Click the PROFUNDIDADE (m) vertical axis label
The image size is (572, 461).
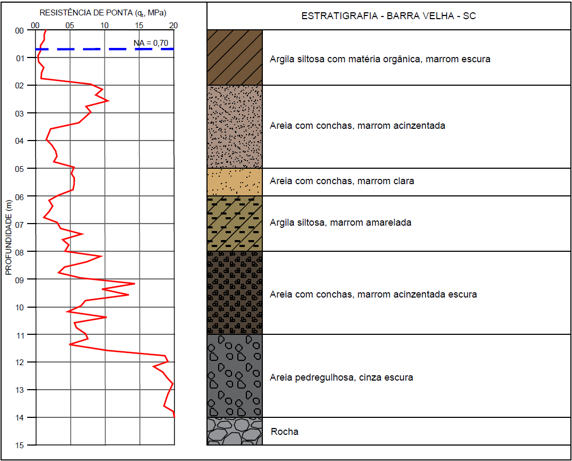click(x=9, y=237)
